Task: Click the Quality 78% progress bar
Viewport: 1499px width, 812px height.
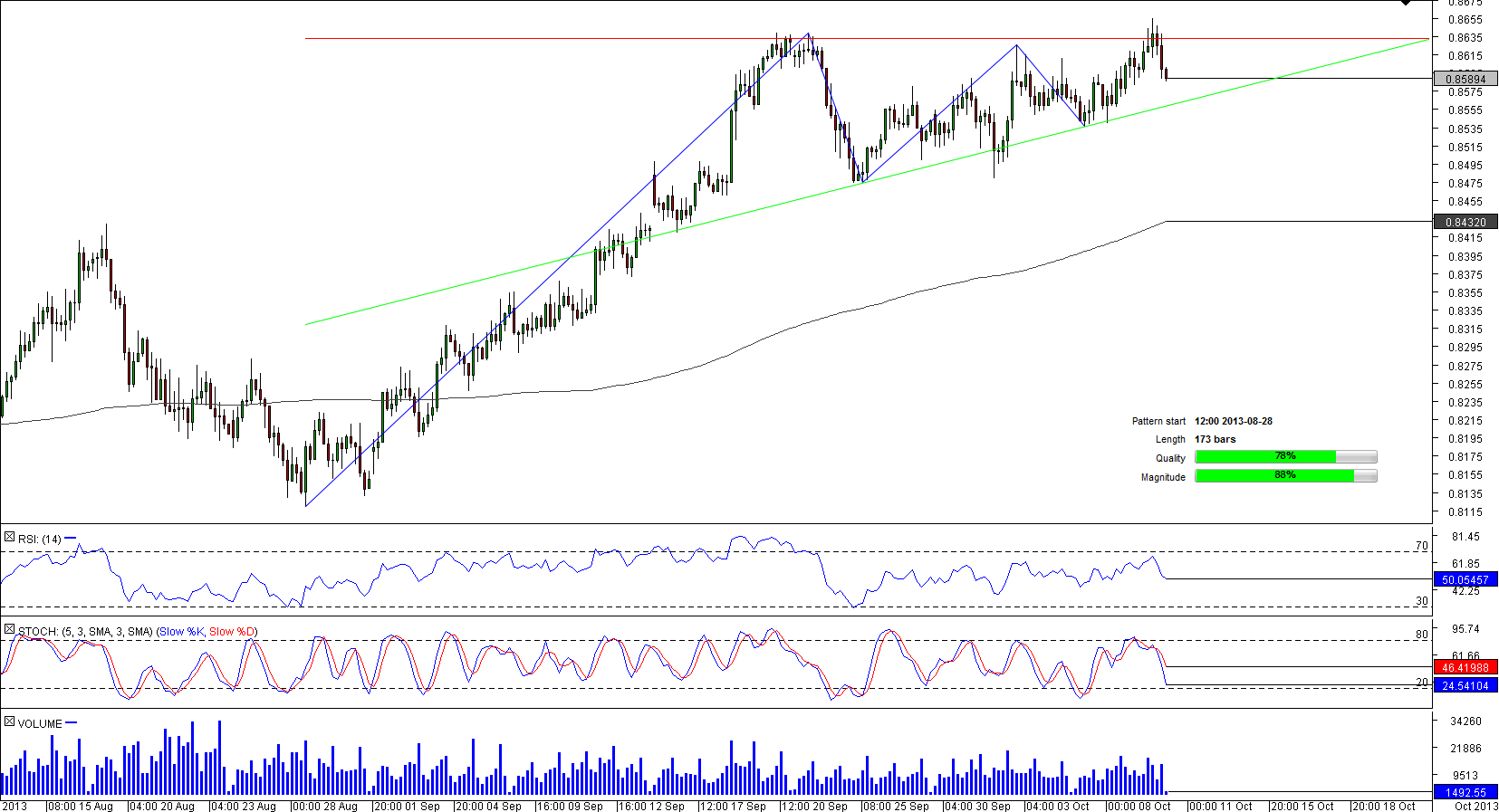Action: click(1285, 457)
